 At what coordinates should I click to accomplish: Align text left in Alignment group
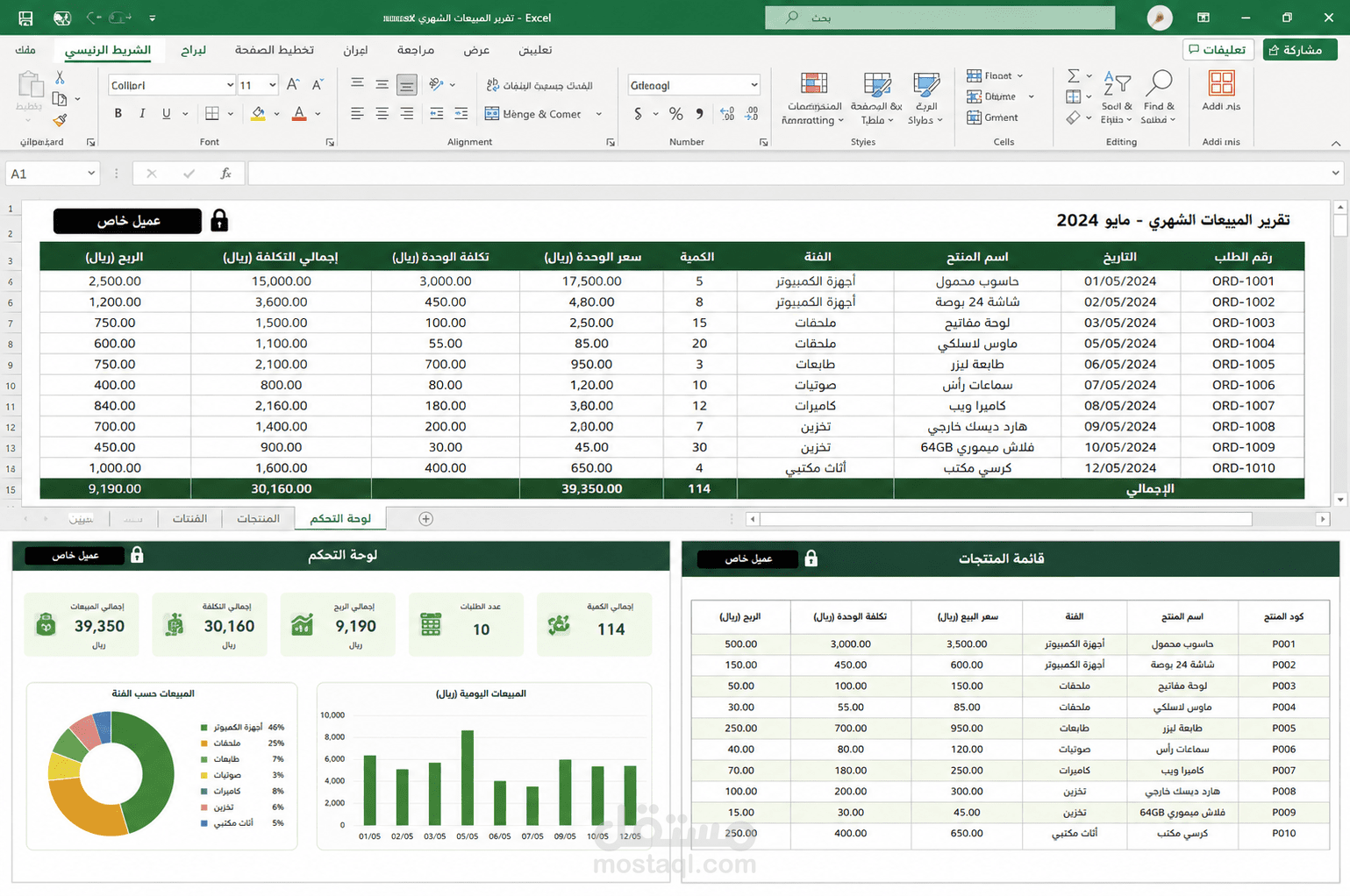(x=357, y=113)
